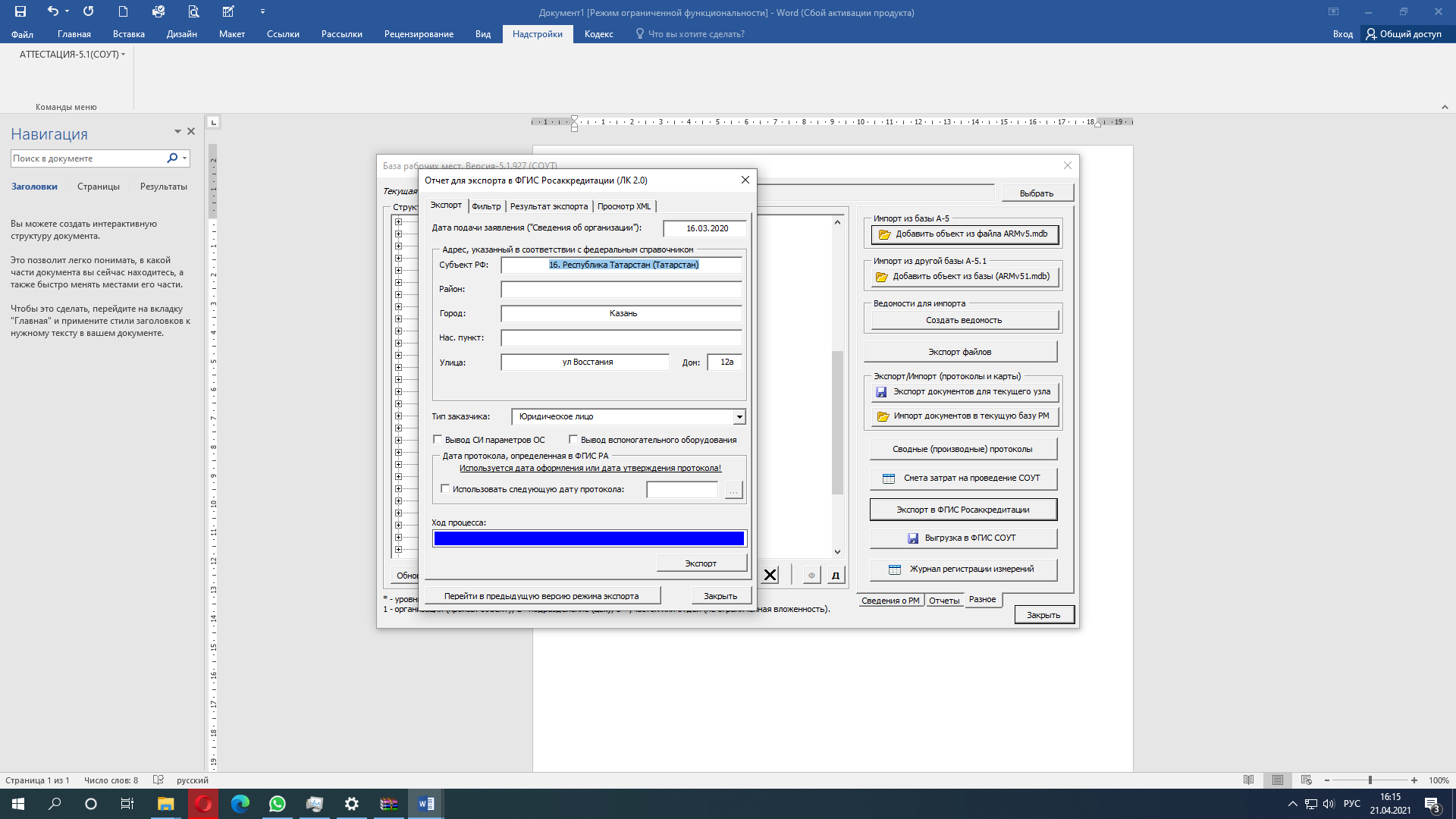Click Закрыть in the export report dialog
1456x819 pixels.
(720, 596)
